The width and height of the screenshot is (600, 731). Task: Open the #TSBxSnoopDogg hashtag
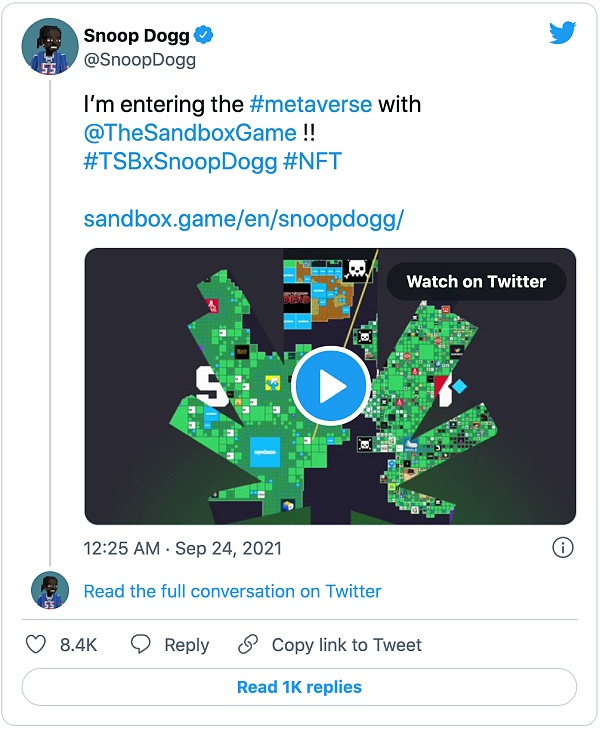click(180, 160)
